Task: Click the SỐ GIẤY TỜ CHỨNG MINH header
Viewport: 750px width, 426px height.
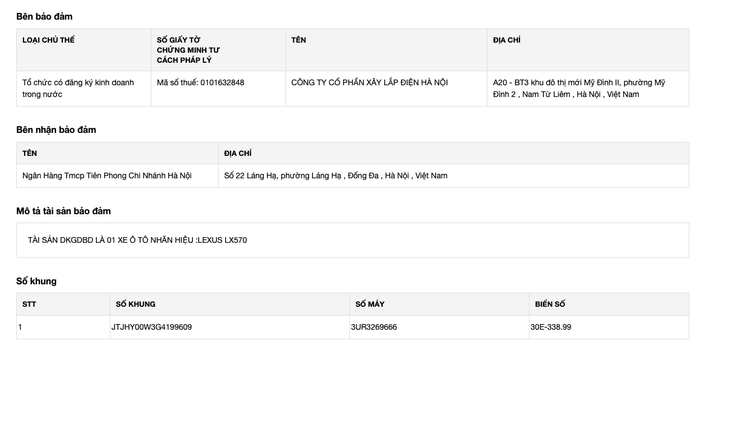Action: click(x=188, y=50)
